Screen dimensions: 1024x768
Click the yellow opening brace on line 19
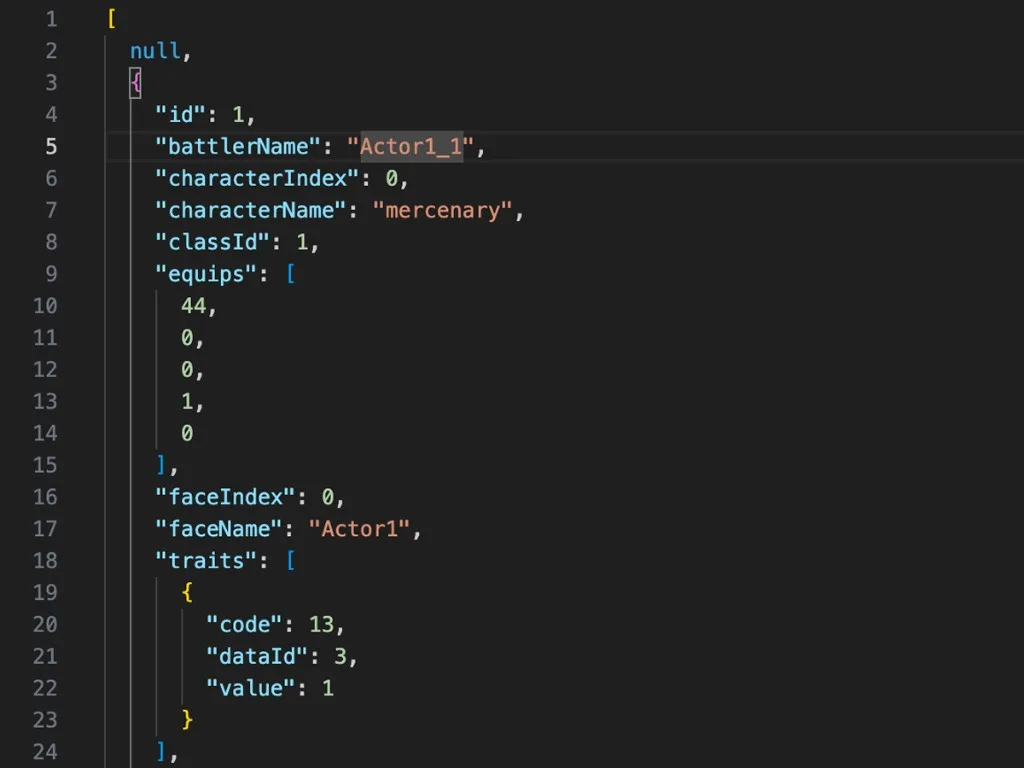(x=187, y=593)
